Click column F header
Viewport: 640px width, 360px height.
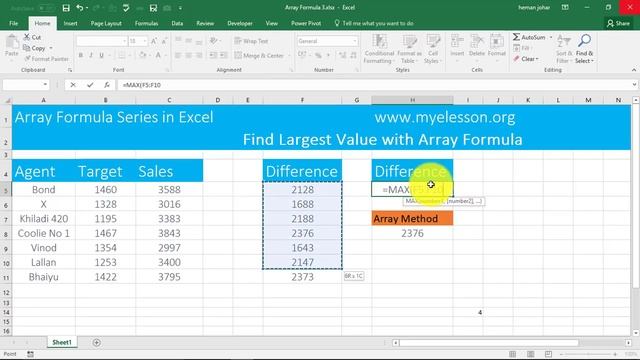[x=302, y=100]
